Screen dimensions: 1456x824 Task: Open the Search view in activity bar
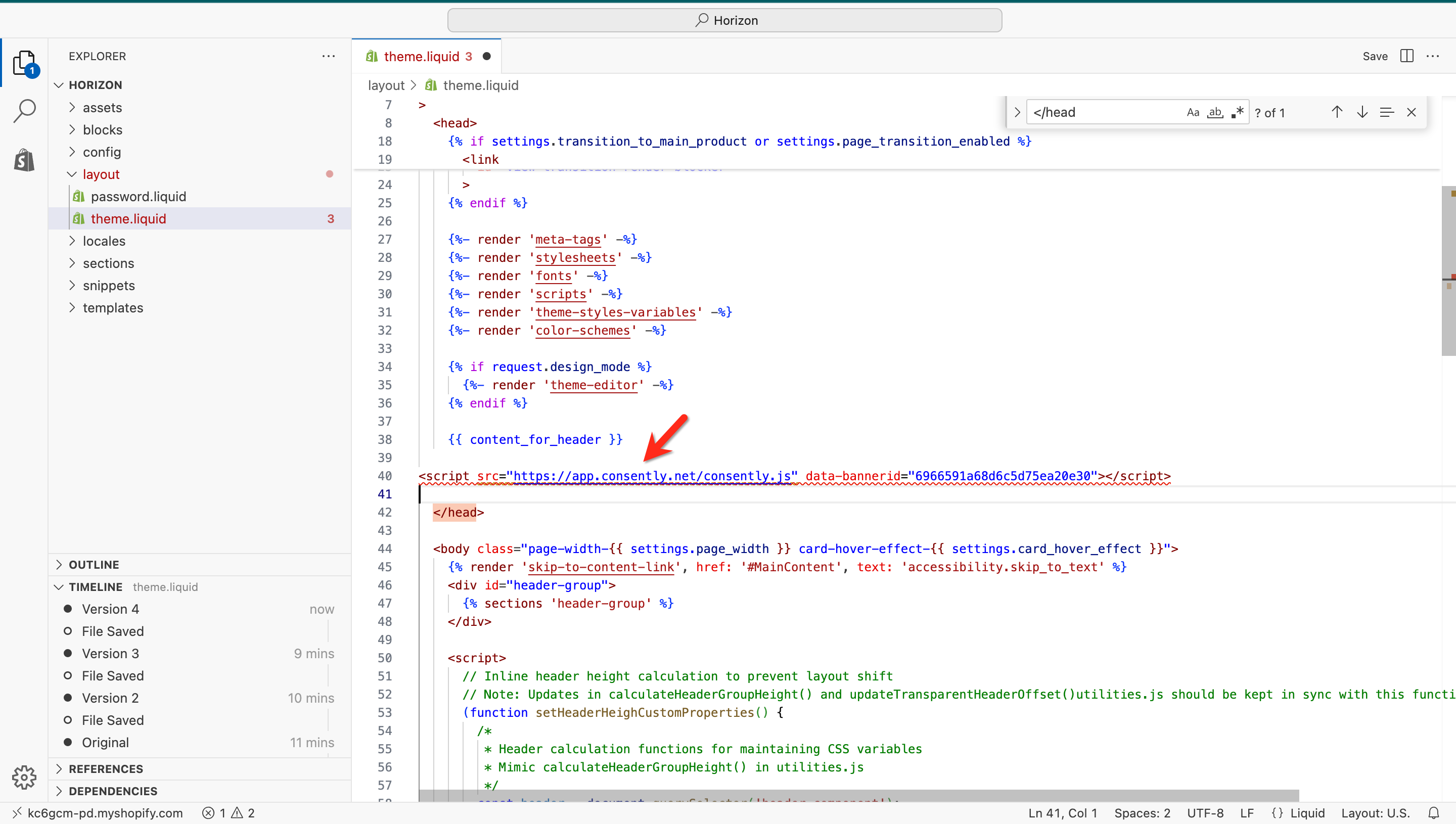pos(24,111)
